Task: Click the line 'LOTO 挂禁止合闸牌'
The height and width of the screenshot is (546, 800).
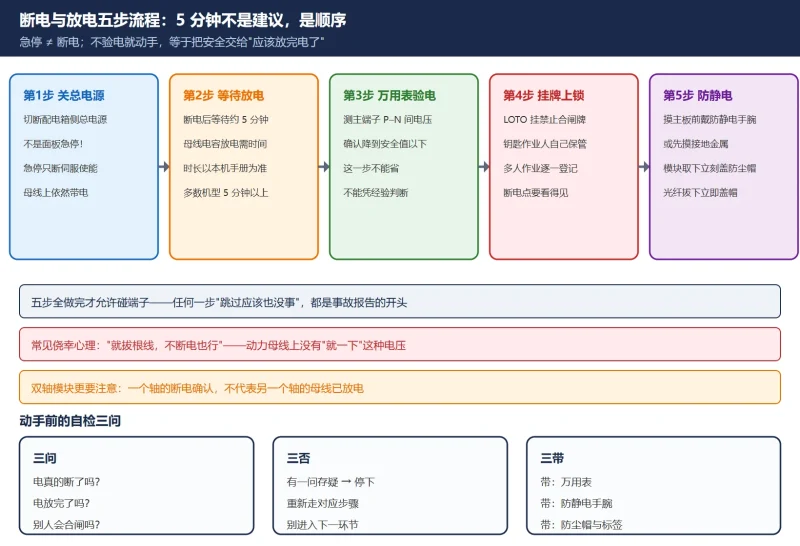Action: [x=544, y=119]
